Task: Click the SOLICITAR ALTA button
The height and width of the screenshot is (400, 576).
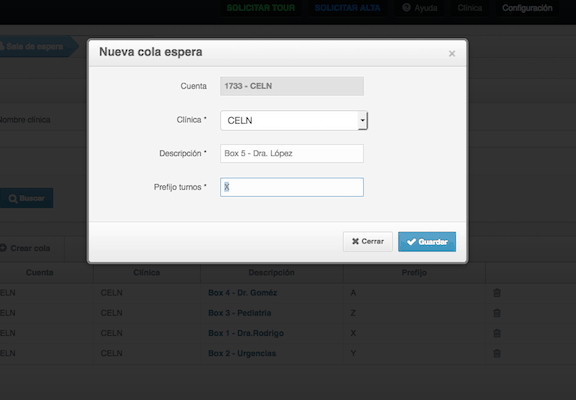Action: [x=347, y=8]
